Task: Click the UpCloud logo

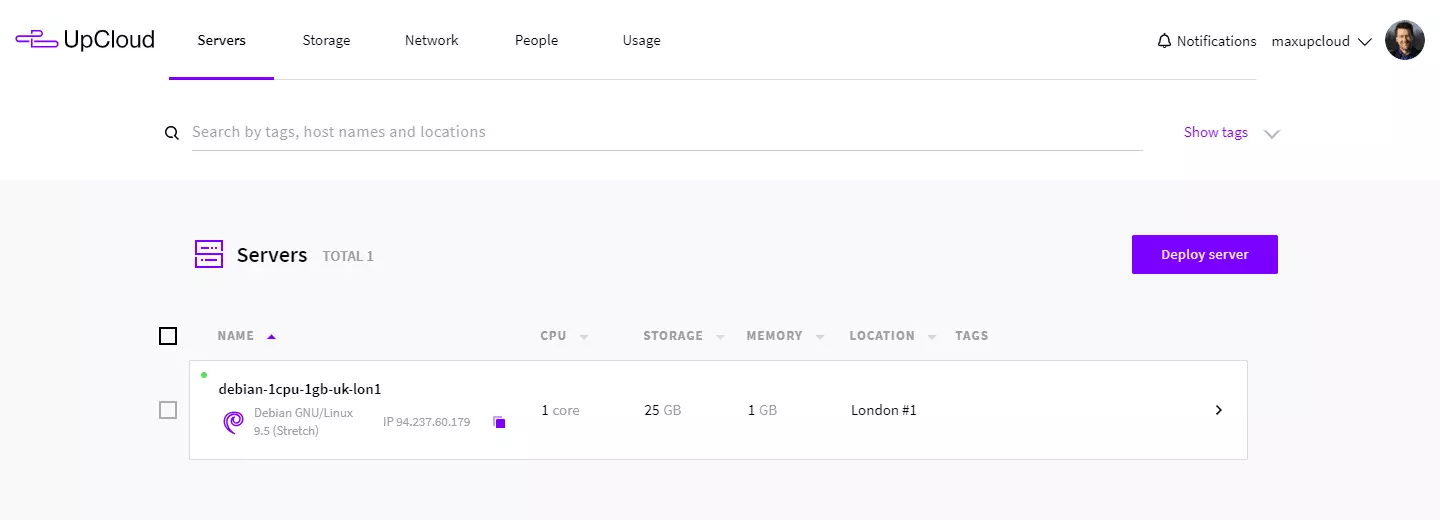Action: pos(85,40)
